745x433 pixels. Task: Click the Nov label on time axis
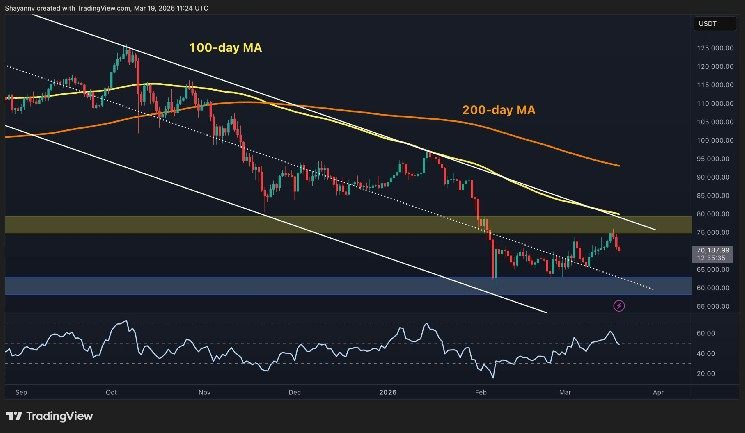click(x=204, y=394)
